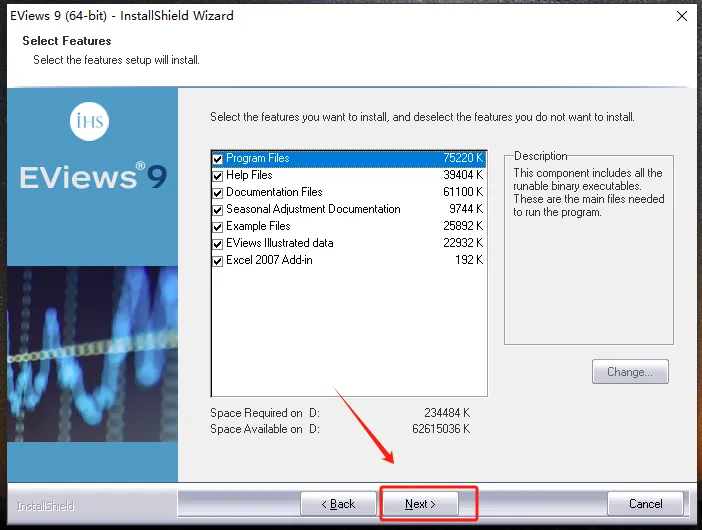Select Seasonal Adjustment Documentation label
The image size is (702, 530).
click(x=313, y=209)
